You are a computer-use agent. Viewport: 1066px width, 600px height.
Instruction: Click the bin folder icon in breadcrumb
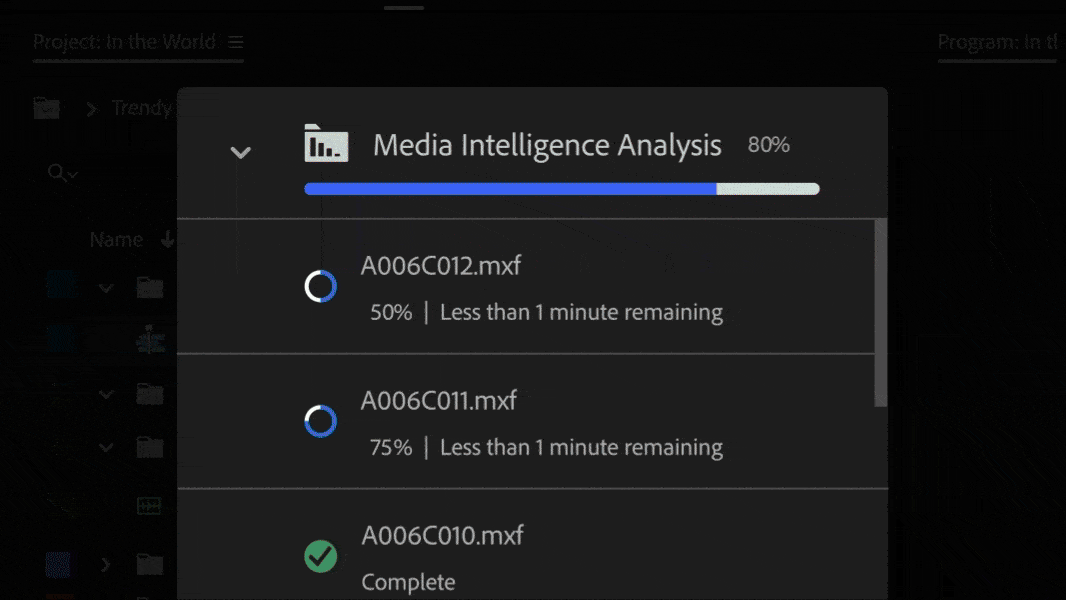46,108
